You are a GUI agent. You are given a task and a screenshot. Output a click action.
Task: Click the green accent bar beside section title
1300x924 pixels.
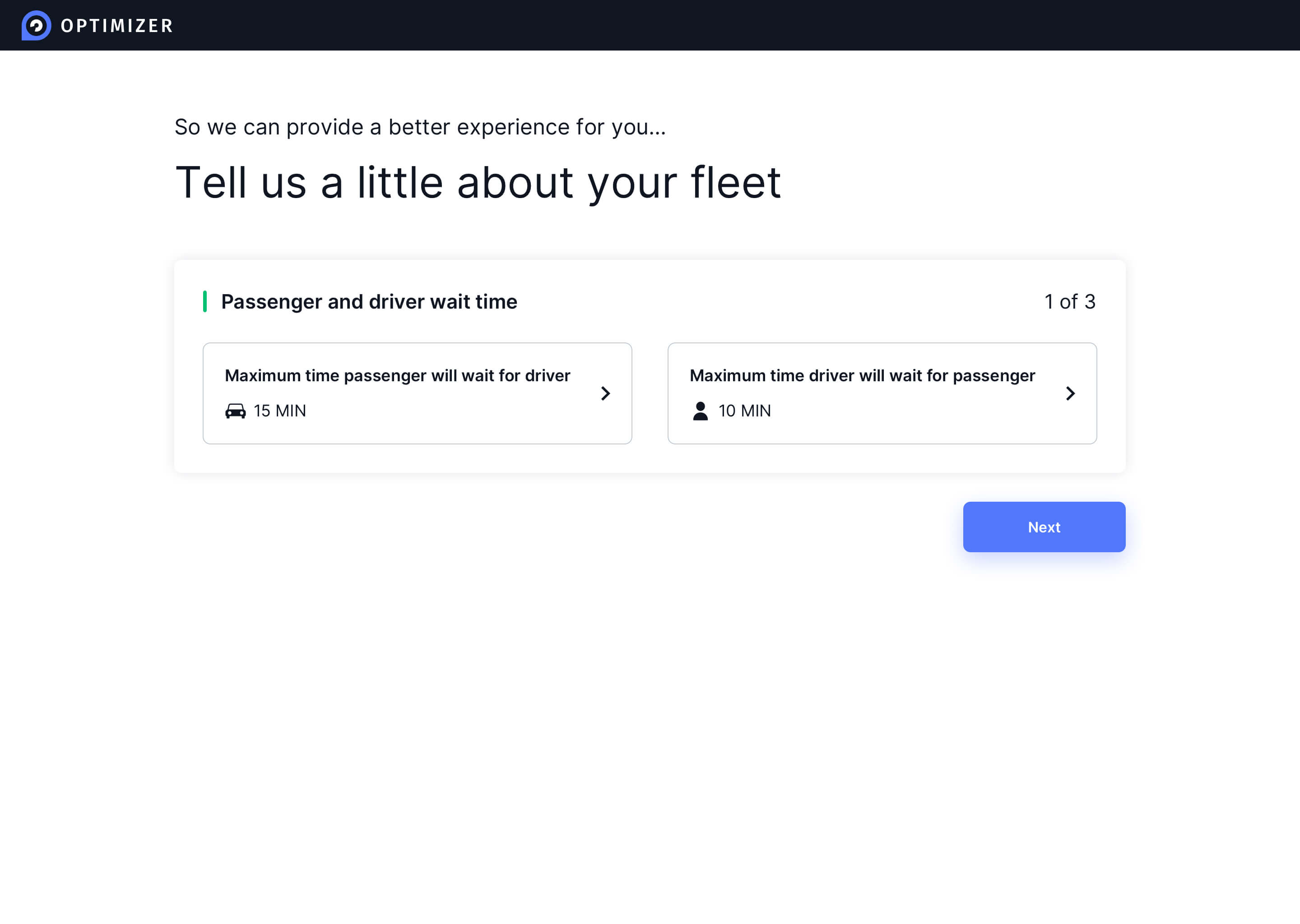205,301
